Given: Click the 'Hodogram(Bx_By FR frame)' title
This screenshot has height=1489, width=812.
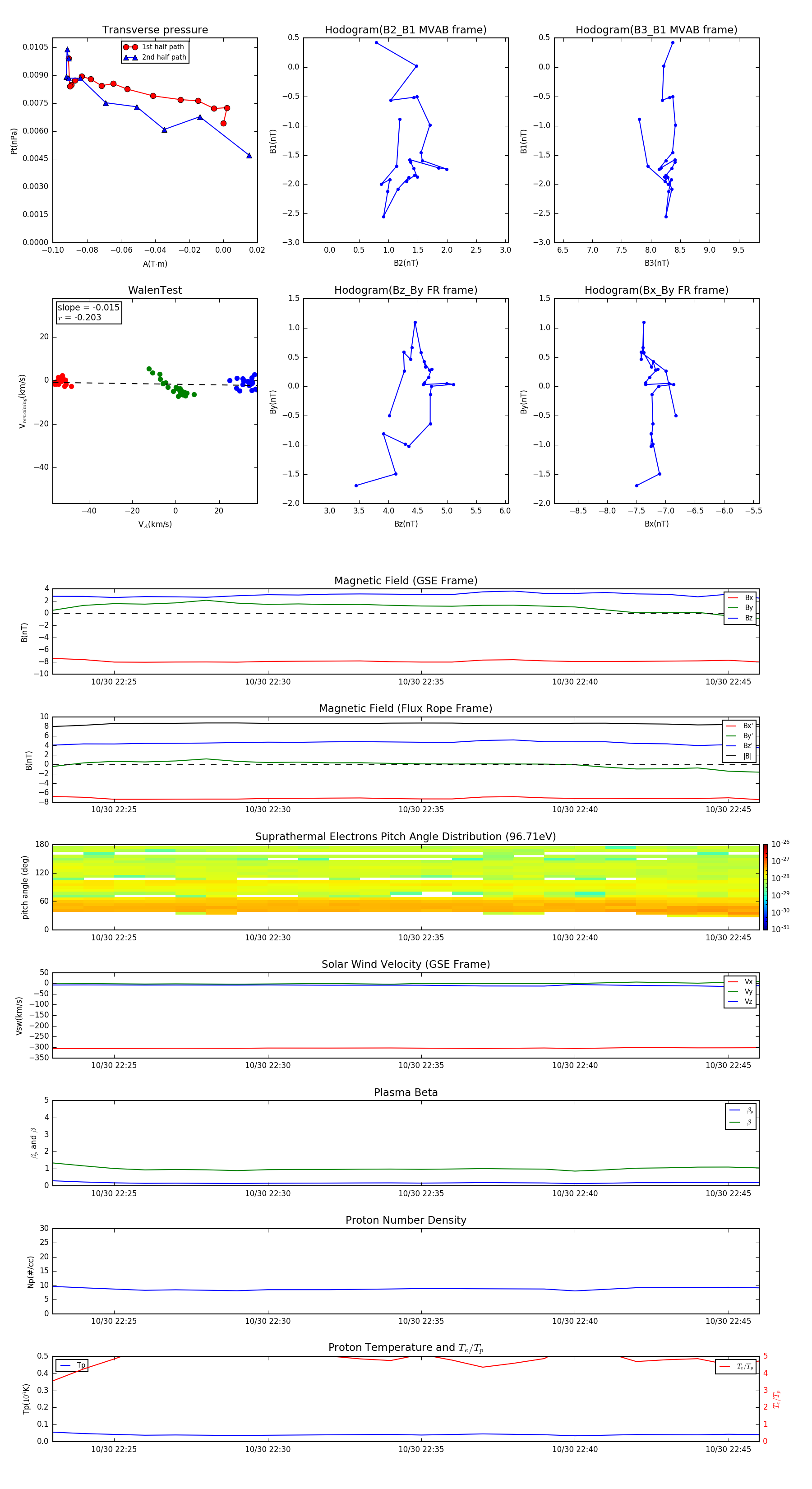Looking at the screenshot, I should click(656, 290).
